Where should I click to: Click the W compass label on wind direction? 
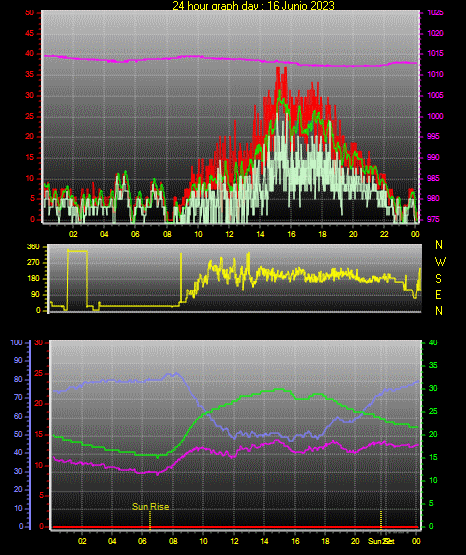(440, 262)
